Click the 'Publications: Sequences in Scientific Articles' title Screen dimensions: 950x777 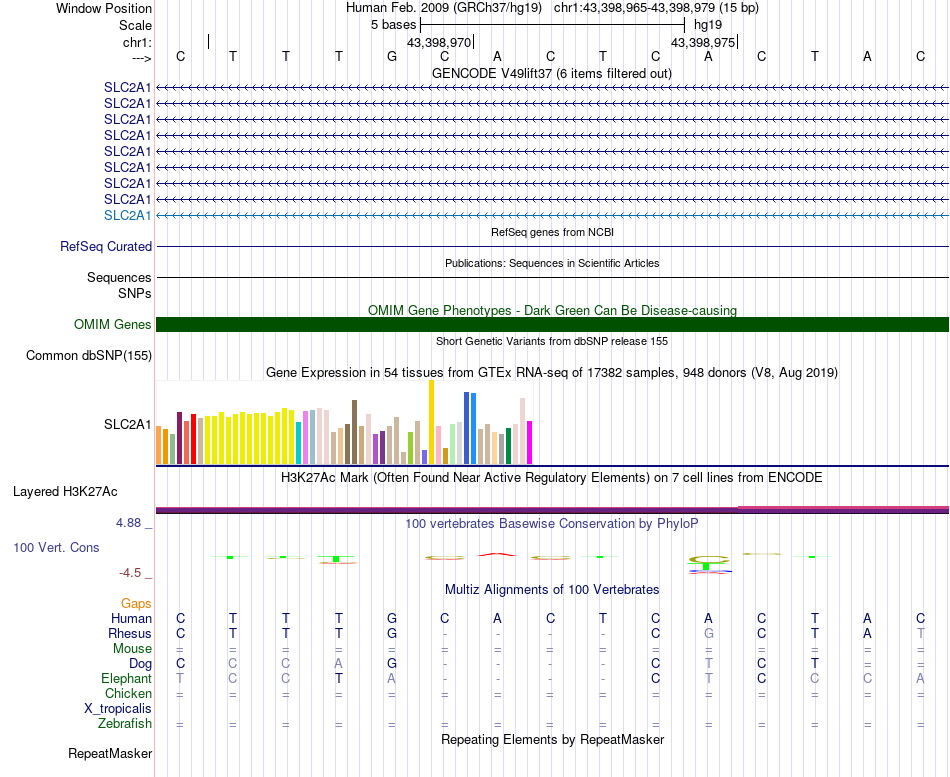pos(552,263)
